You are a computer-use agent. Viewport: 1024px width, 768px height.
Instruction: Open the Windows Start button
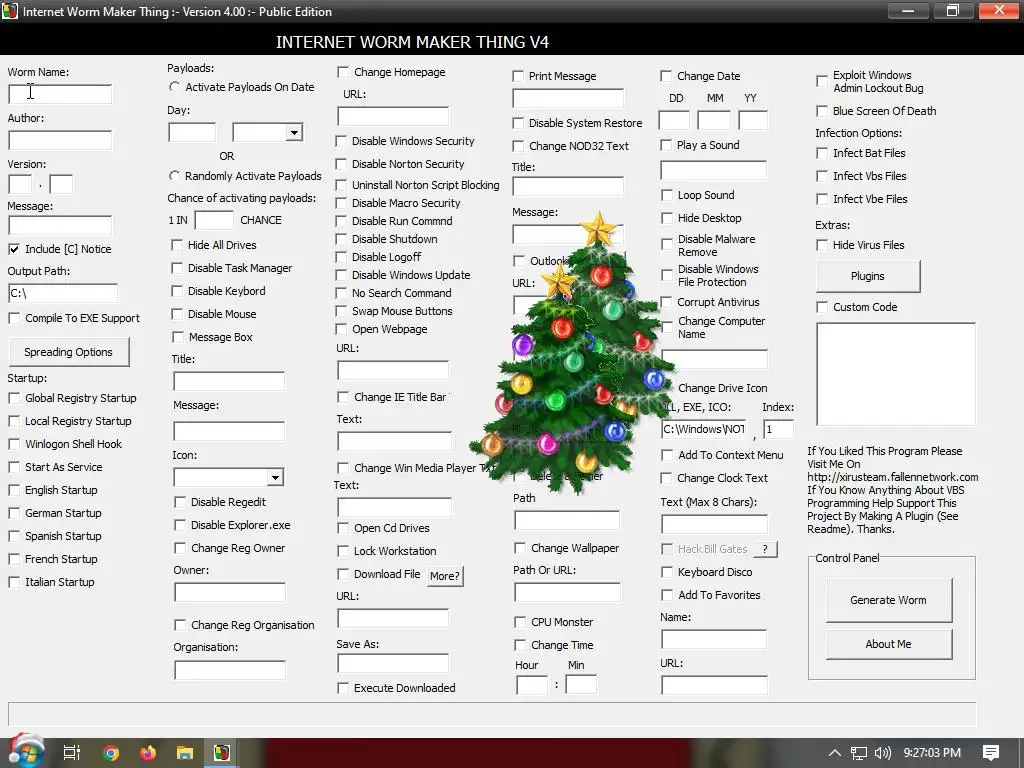click(25, 752)
